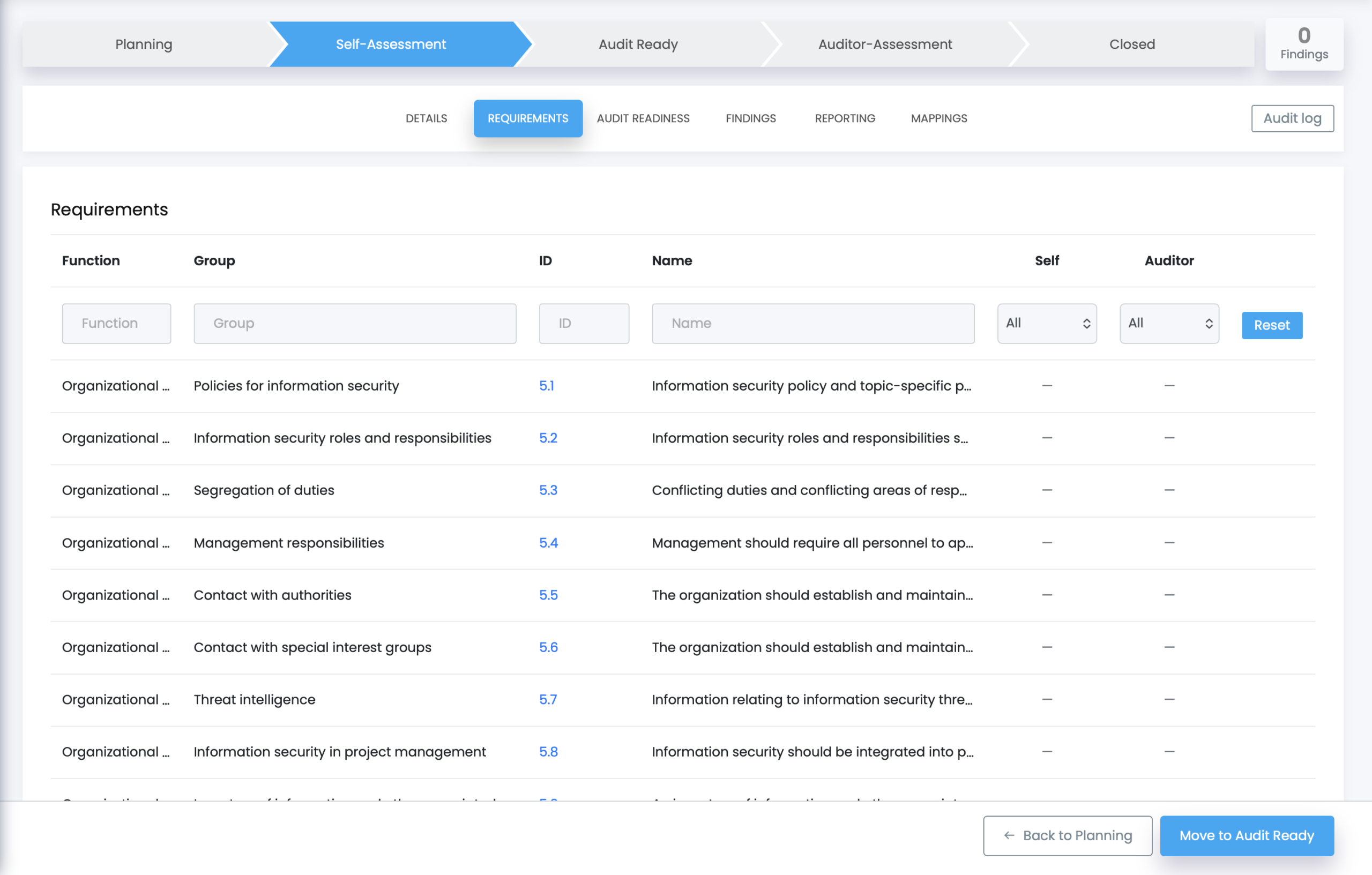Reset the requirement filters

[1272, 325]
